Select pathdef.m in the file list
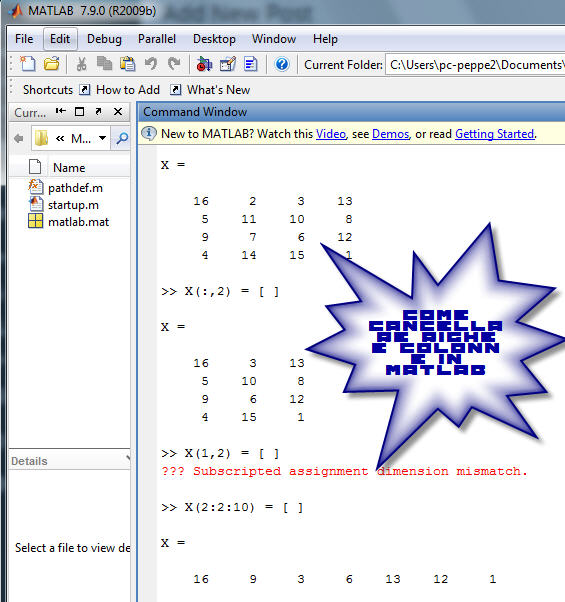 (x=75, y=188)
